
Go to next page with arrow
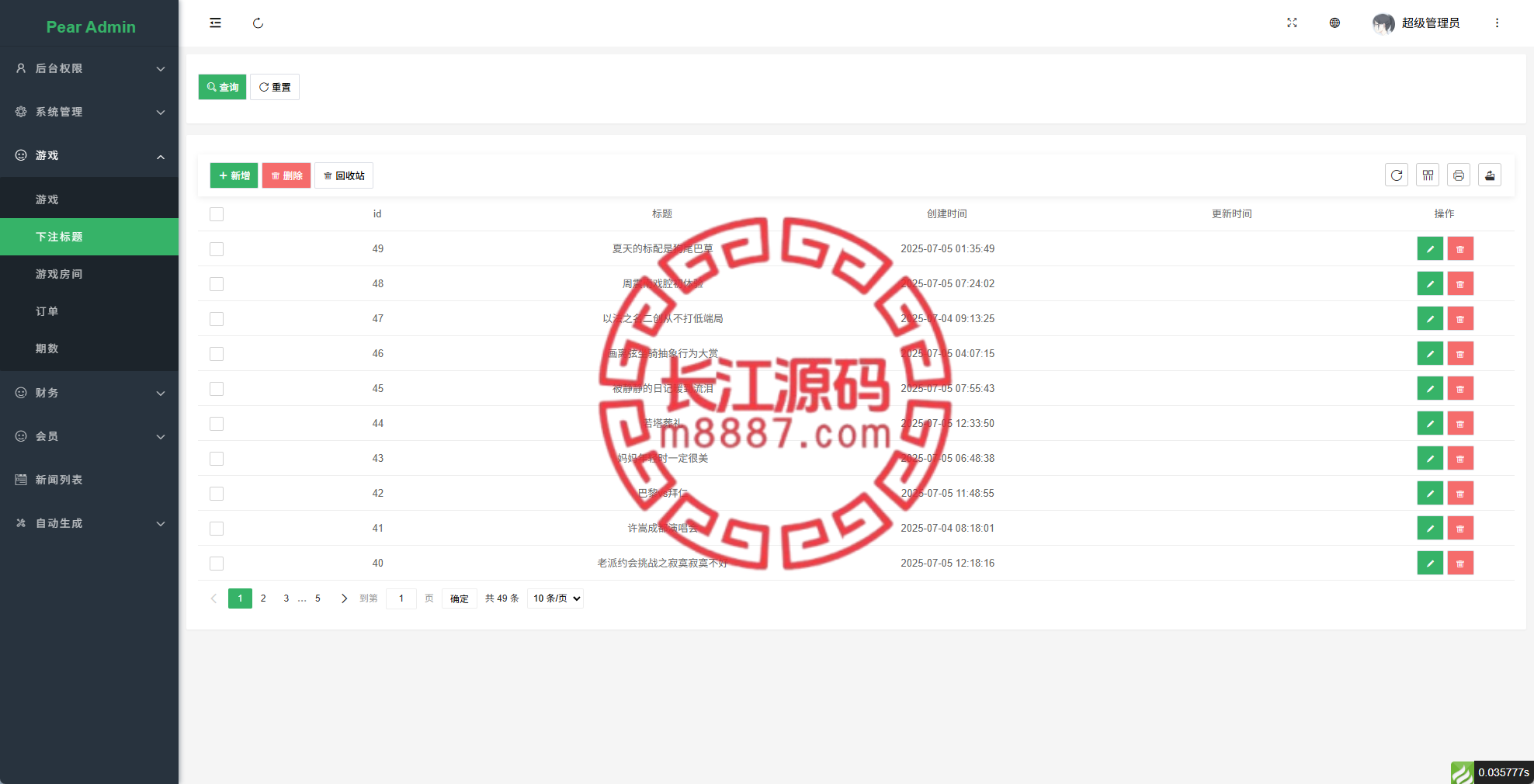pyautogui.click(x=344, y=598)
